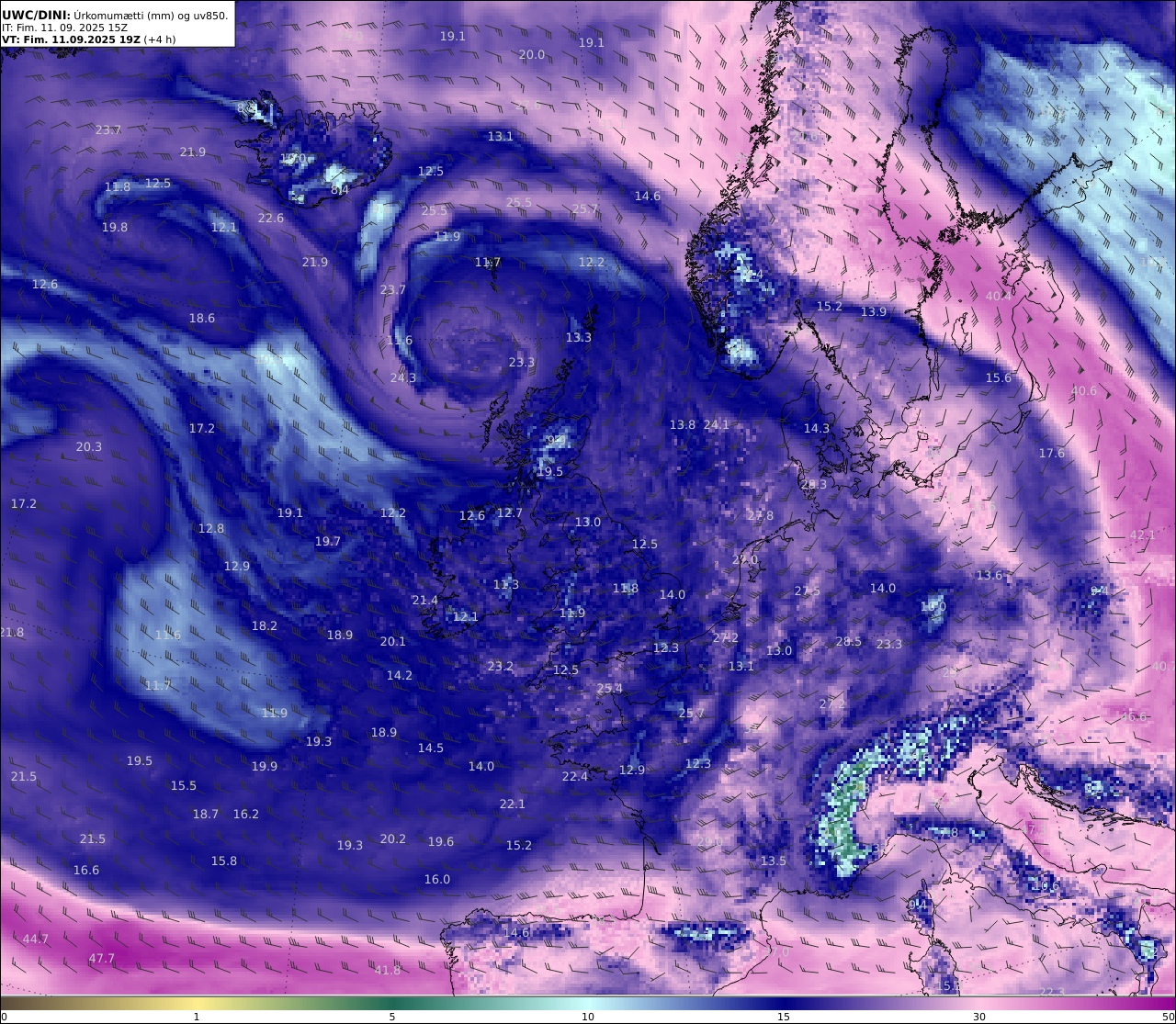1176x1024 pixels.
Task: Click the UWC/DINI title label
Action: point(36,15)
